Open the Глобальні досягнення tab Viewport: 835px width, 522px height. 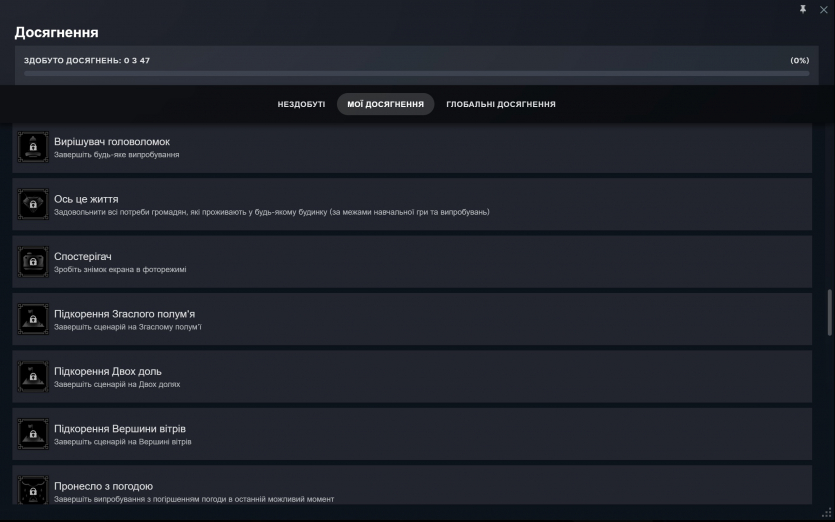point(500,104)
